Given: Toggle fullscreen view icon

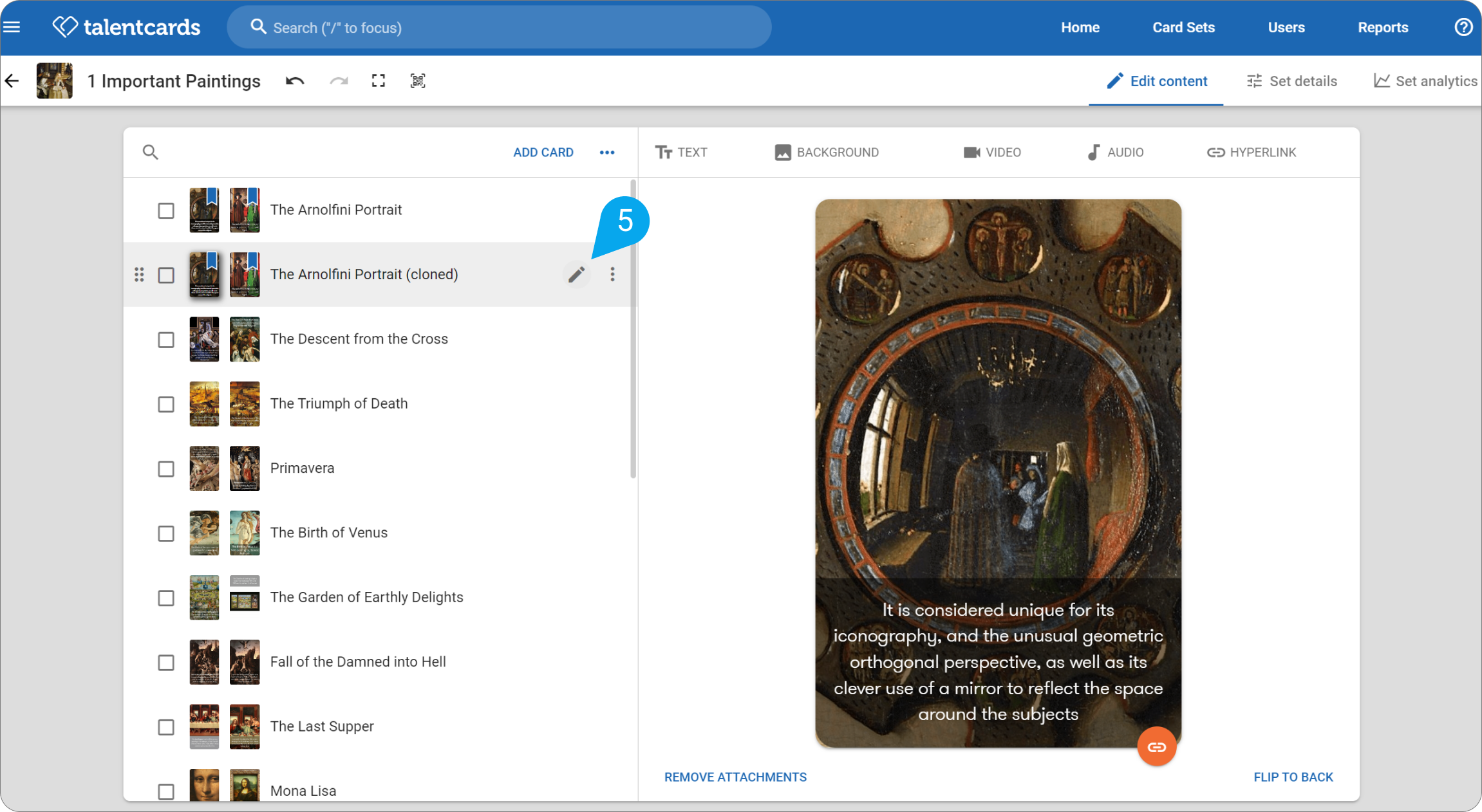Looking at the screenshot, I should (379, 80).
